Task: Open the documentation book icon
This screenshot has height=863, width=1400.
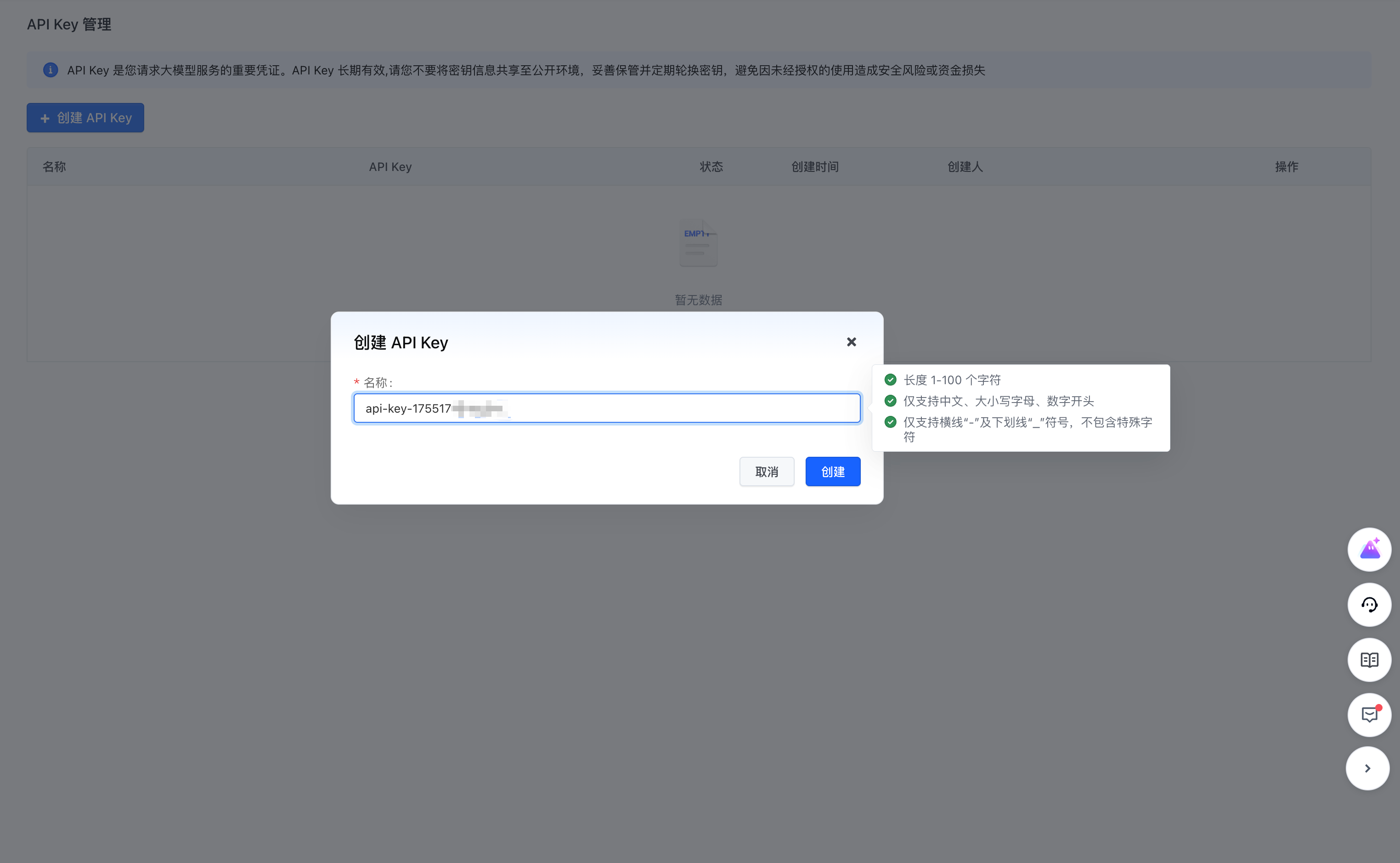Action: 1369,660
